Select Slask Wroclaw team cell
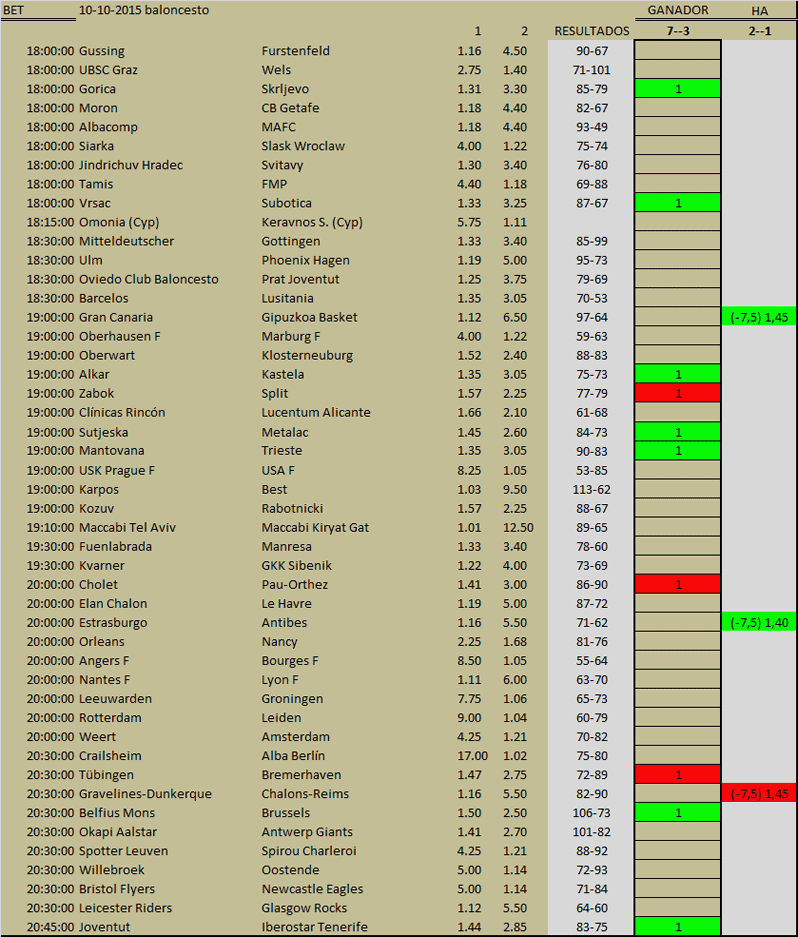Image resolution: width=798 pixels, height=937 pixels. click(303, 146)
